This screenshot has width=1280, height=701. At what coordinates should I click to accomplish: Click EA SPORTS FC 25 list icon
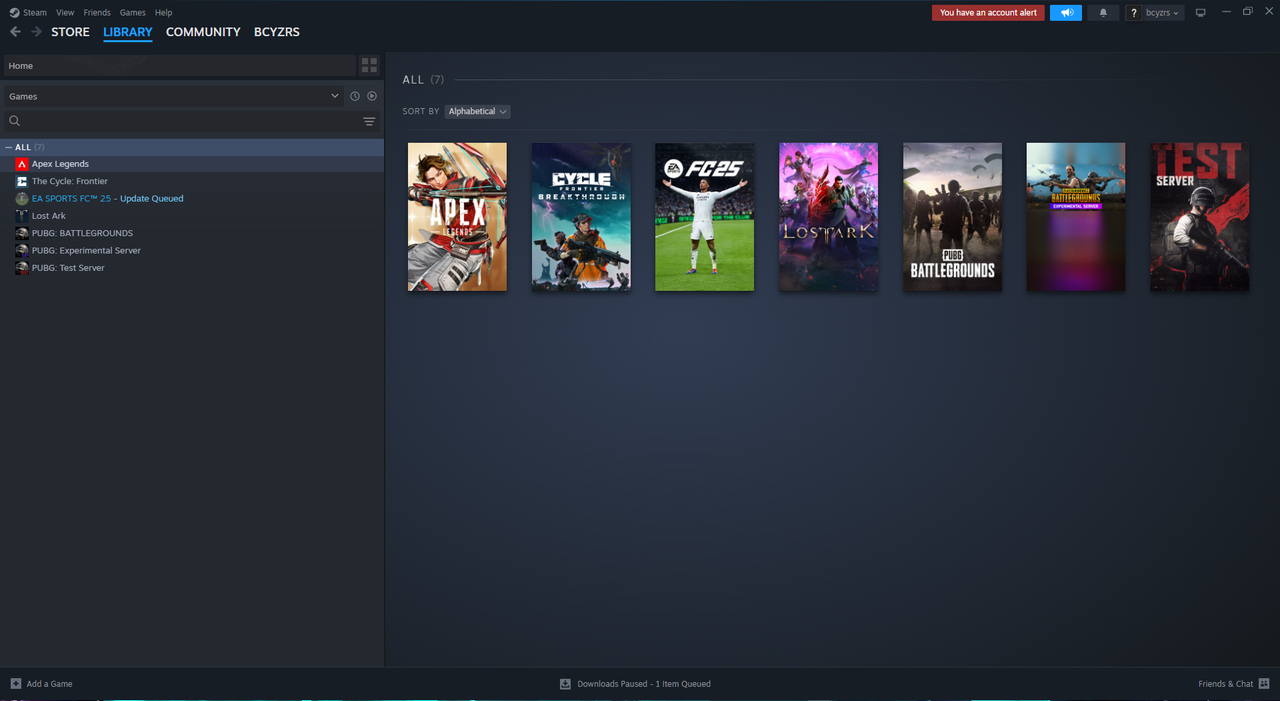(x=21, y=199)
